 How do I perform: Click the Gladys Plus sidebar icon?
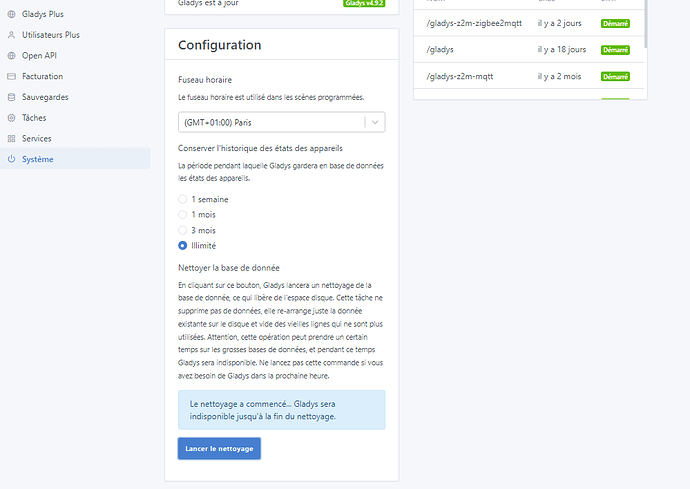[x=11, y=14]
